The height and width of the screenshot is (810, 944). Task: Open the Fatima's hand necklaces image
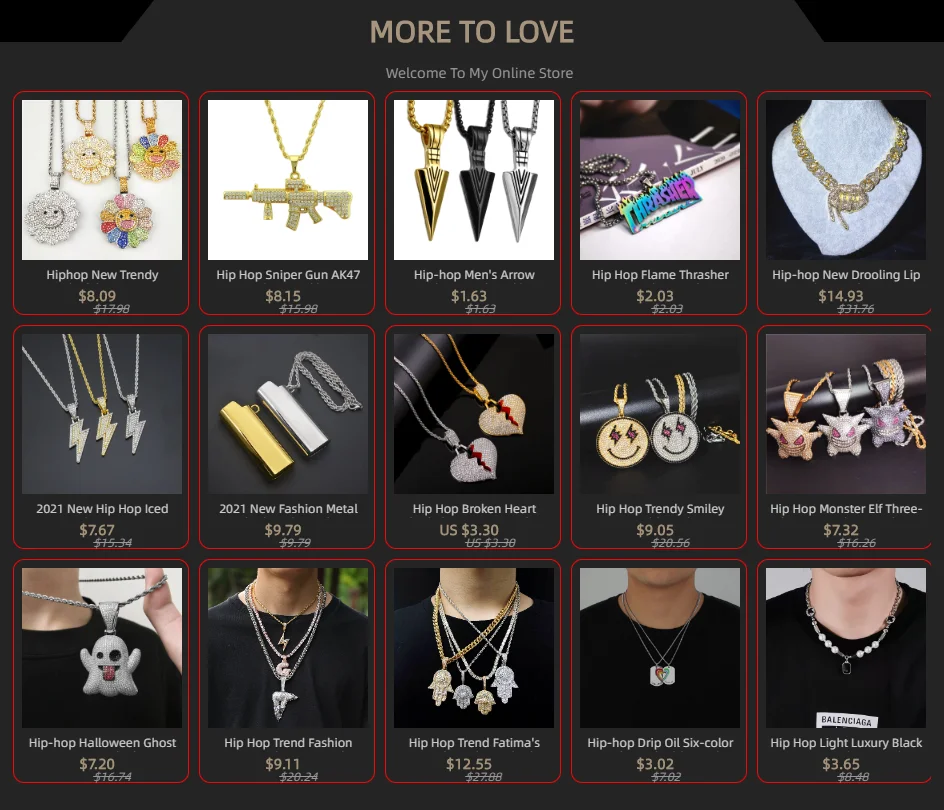[474, 648]
